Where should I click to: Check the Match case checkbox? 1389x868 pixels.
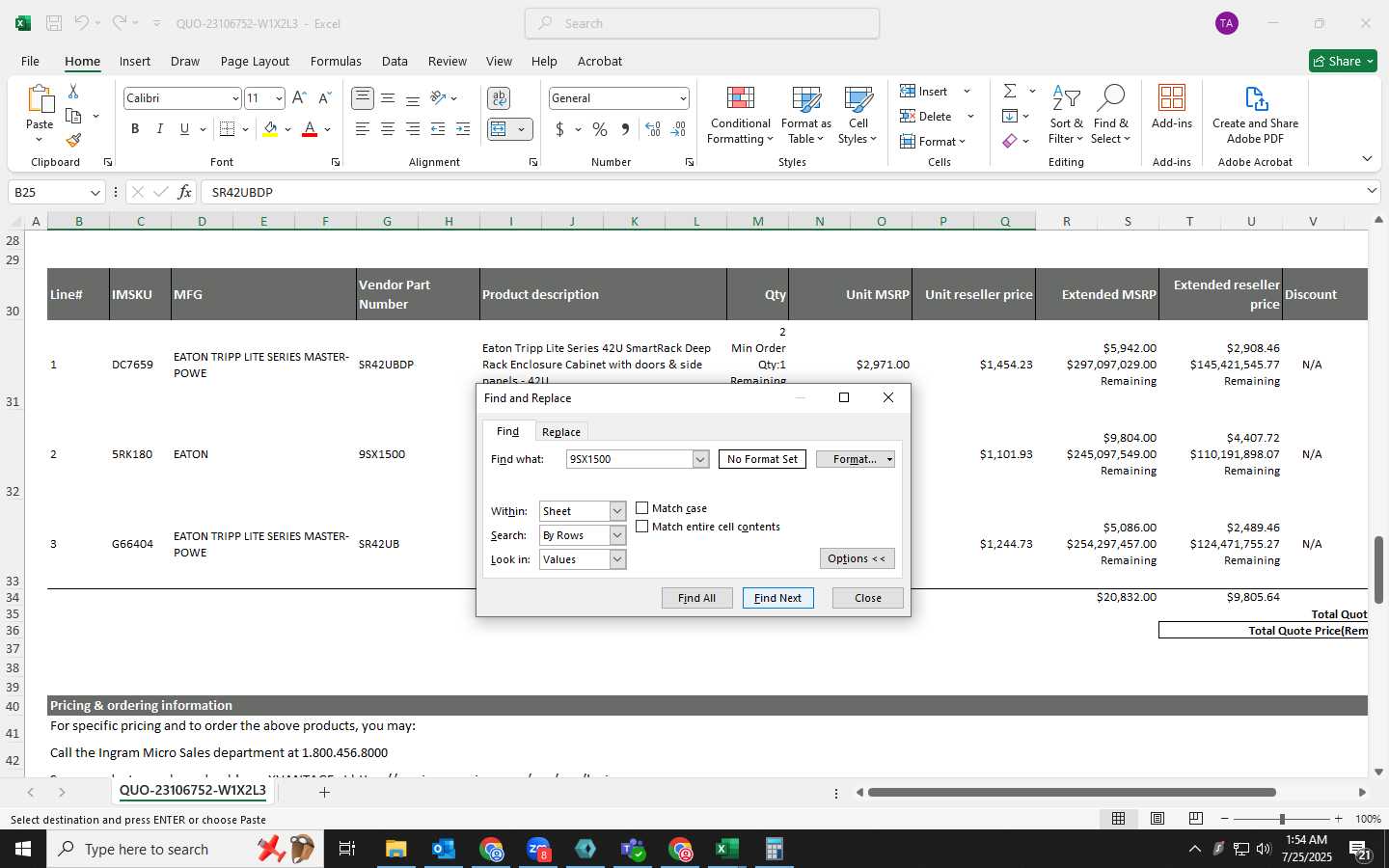pos(642,508)
